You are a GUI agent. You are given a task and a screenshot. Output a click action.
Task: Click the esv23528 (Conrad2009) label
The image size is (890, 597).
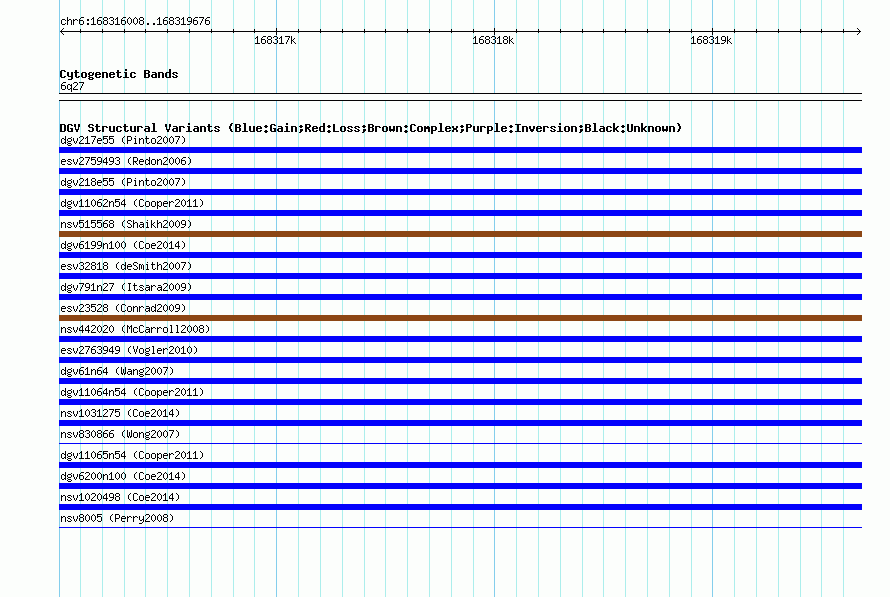coord(123,308)
